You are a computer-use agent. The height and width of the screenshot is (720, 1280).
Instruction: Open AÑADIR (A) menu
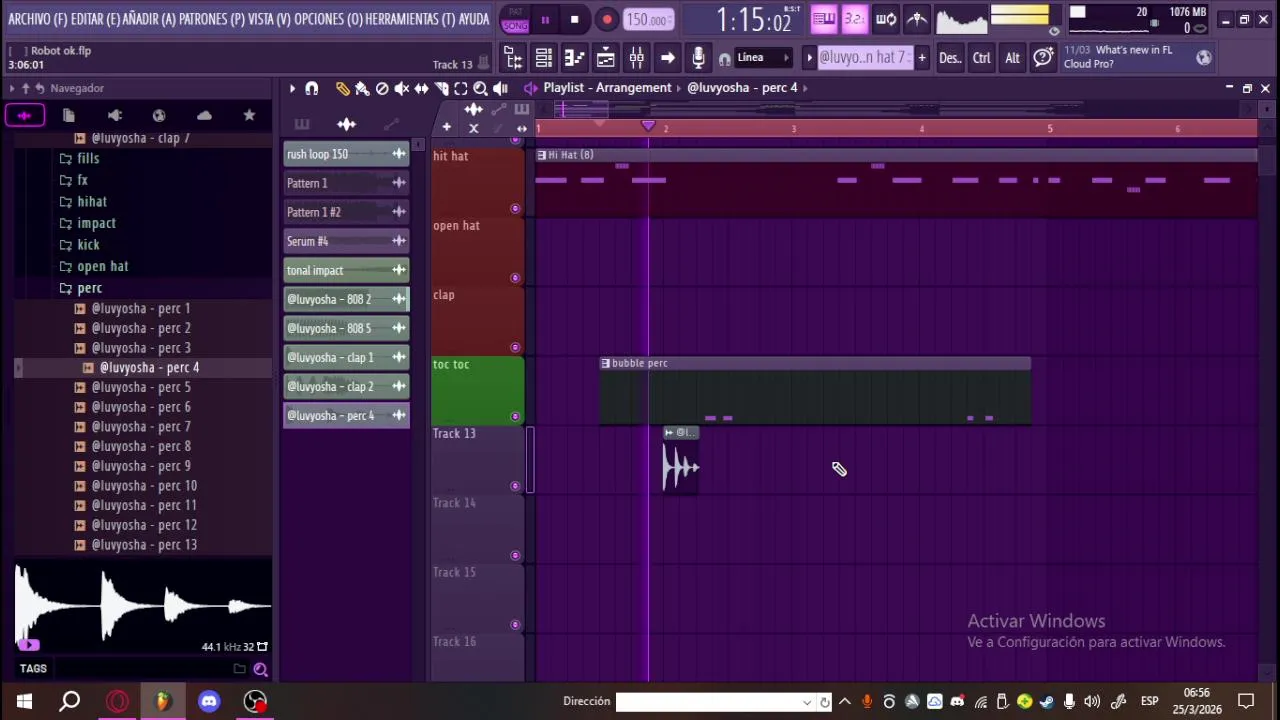149,19
